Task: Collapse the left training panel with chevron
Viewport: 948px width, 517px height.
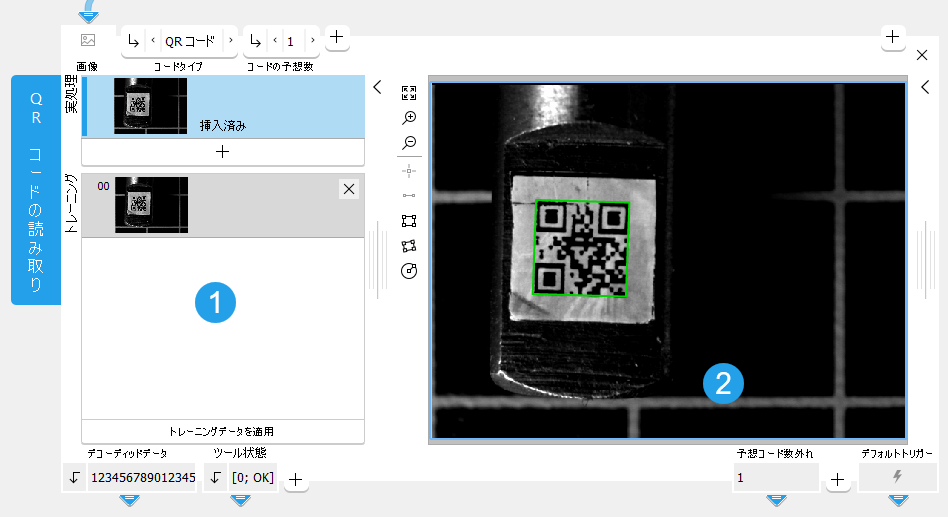Action: (377, 88)
